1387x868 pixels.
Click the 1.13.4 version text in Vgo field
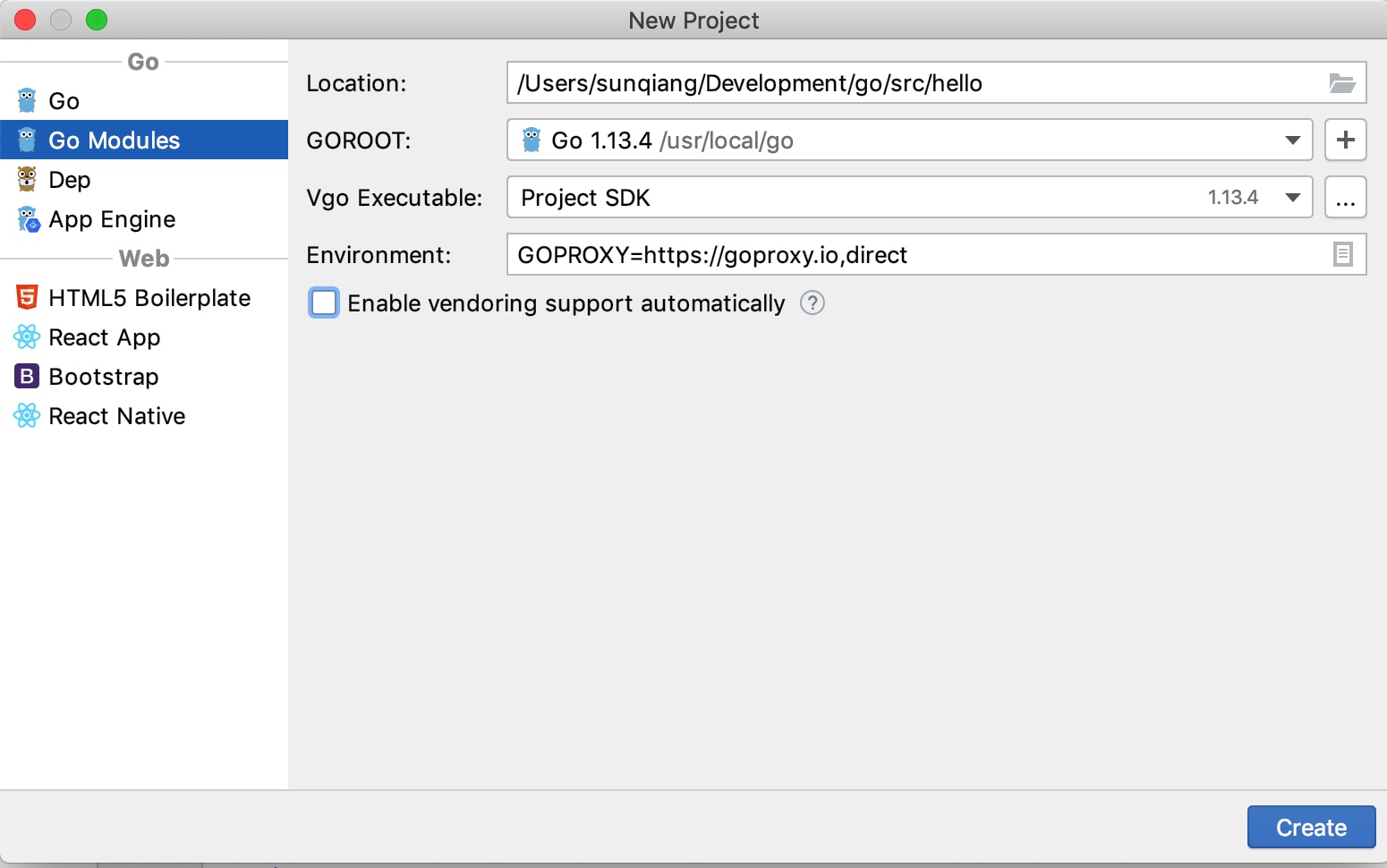click(x=1232, y=197)
